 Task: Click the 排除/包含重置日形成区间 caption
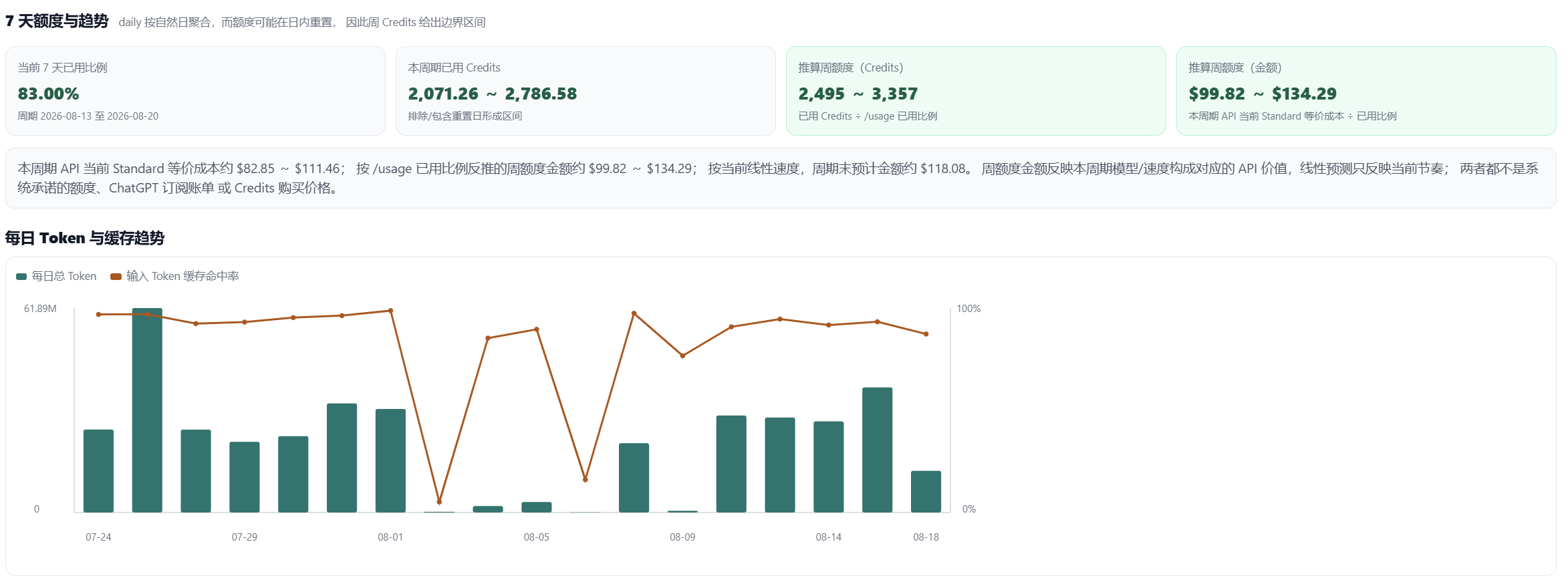[465, 116]
